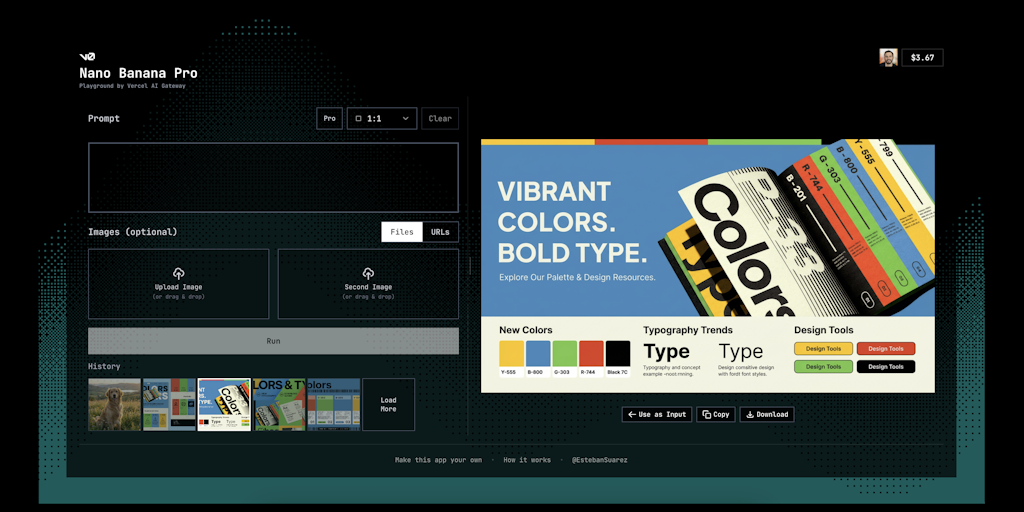Run the image generation
The width and height of the screenshot is (1024, 512).
click(274, 341)
